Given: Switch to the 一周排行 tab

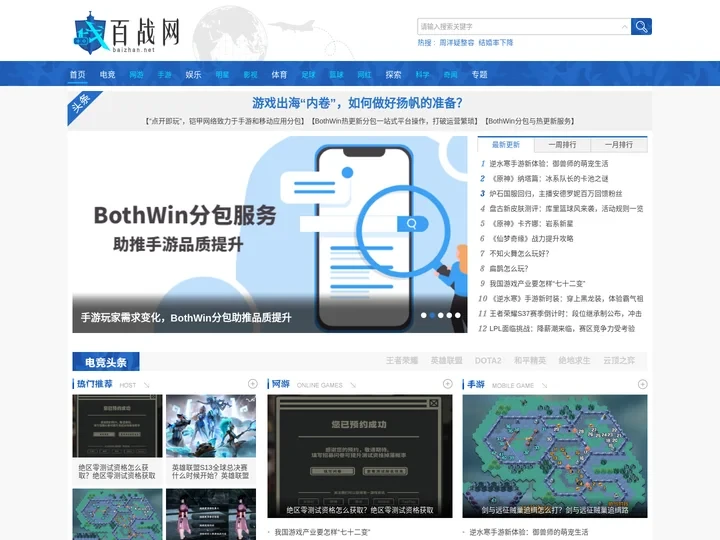Looking at the screenshot, I should pos(562,145).
